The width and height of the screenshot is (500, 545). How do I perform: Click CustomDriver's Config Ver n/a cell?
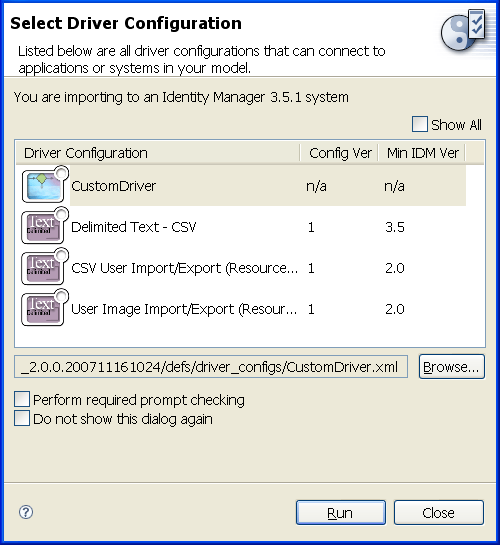(x=316, y=186)
